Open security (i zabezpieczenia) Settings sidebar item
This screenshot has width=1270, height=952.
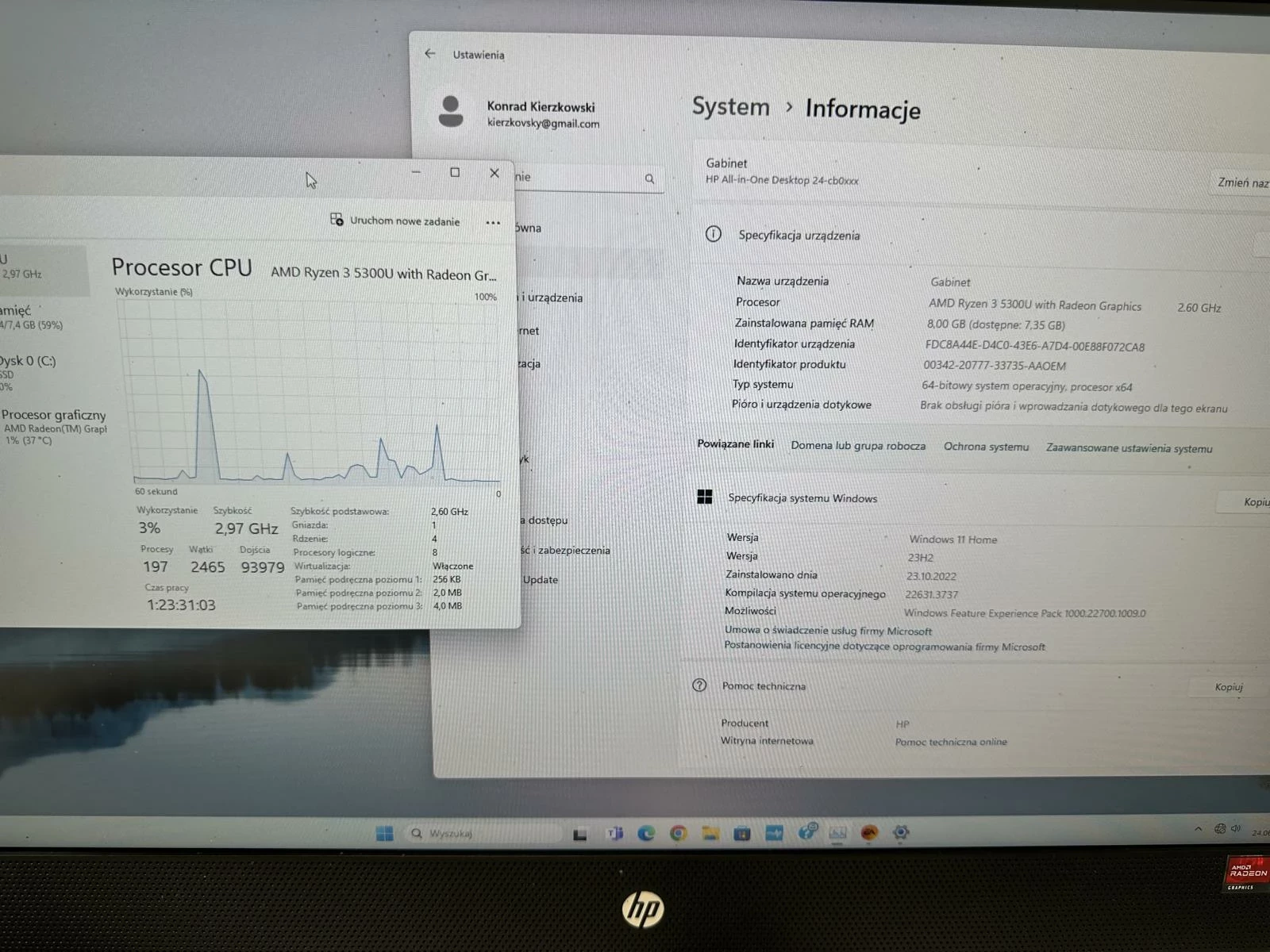point(565,551)
